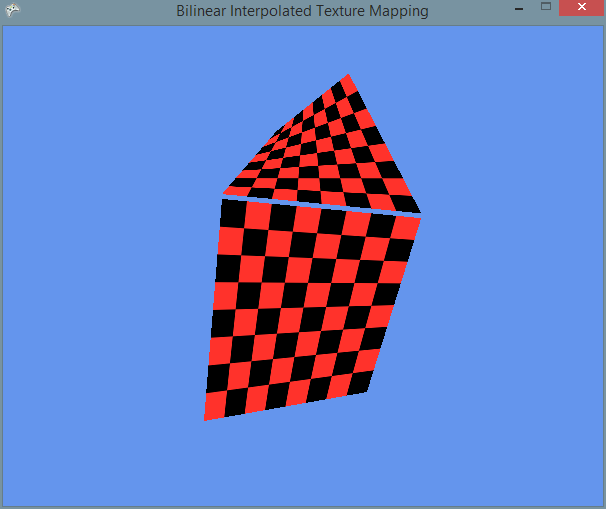Click the top-left red square of the front face
606x509 pixels.
pos(231,212)
